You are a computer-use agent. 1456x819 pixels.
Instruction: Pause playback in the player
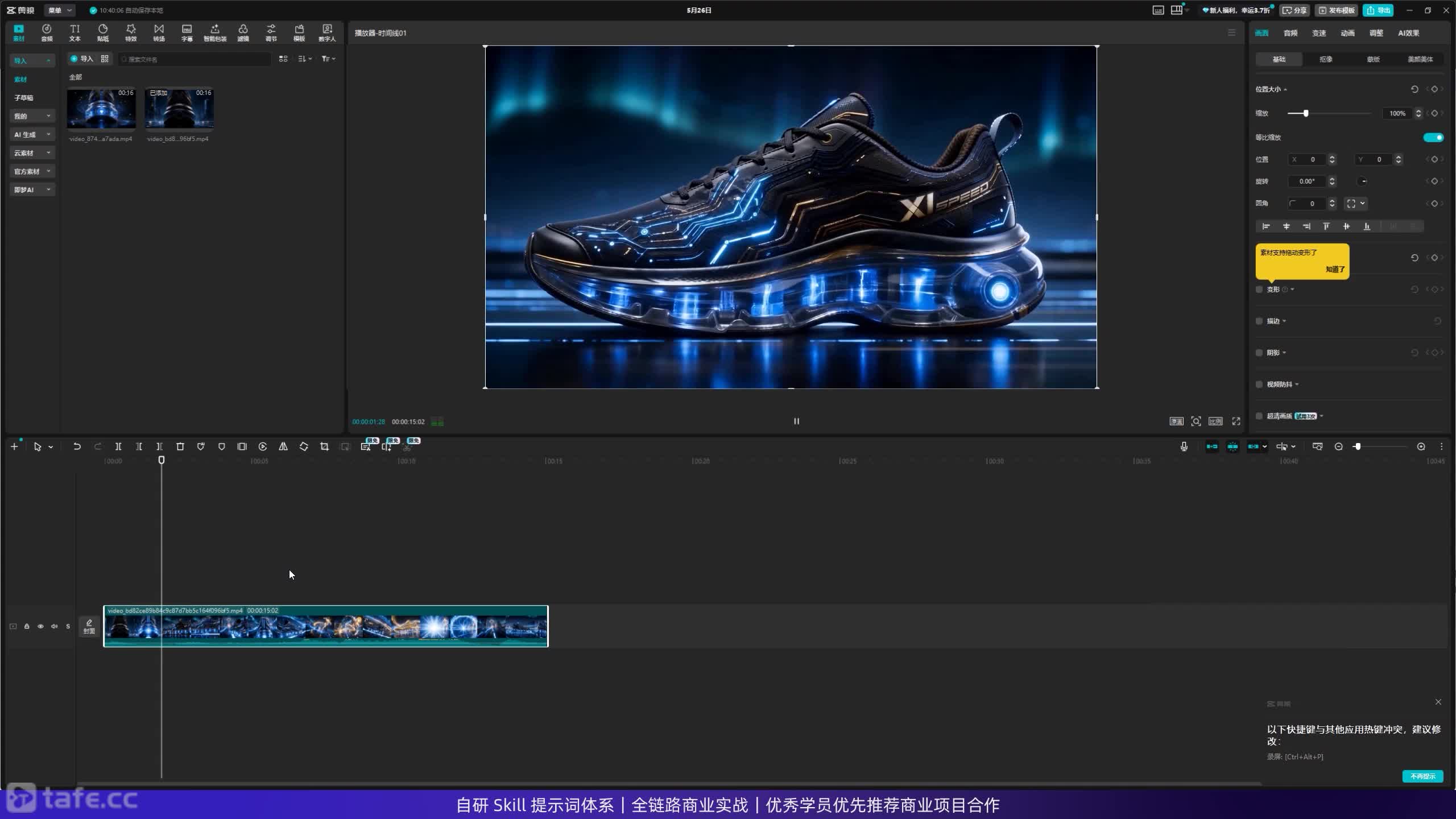[796, 421]
